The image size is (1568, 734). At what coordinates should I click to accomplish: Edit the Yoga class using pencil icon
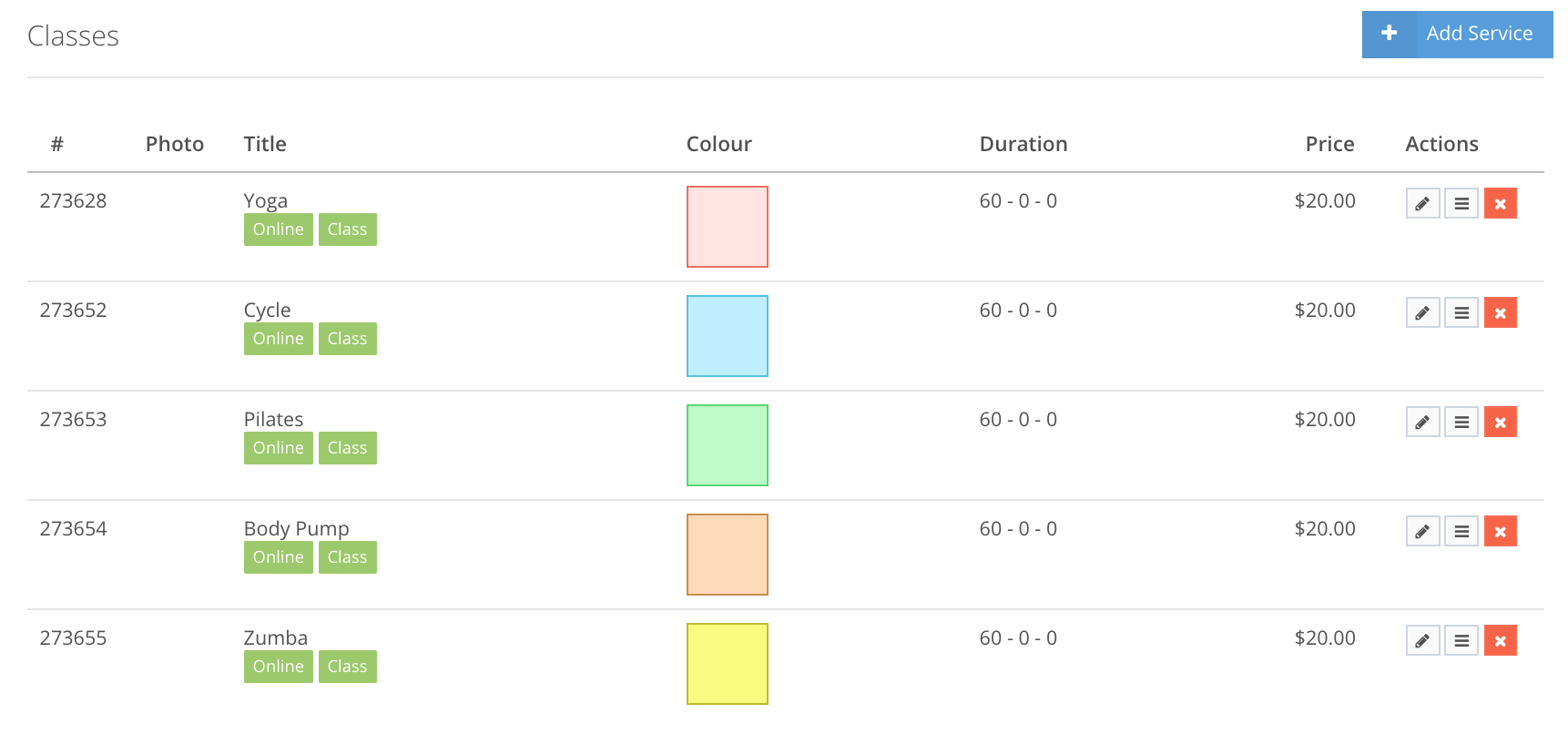pyautogui.click(x=1422, y=202)
